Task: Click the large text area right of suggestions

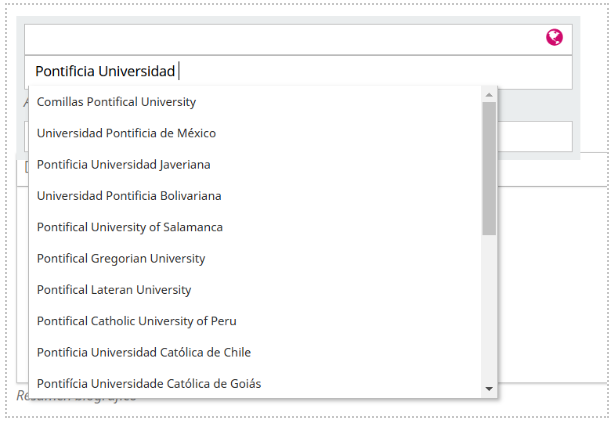Action: click(x=552, y=280)
